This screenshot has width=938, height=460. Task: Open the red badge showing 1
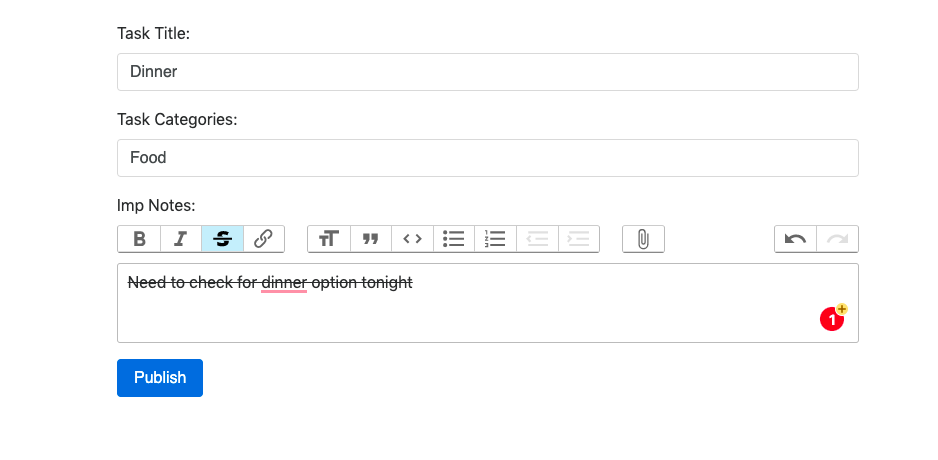point(832,320)
